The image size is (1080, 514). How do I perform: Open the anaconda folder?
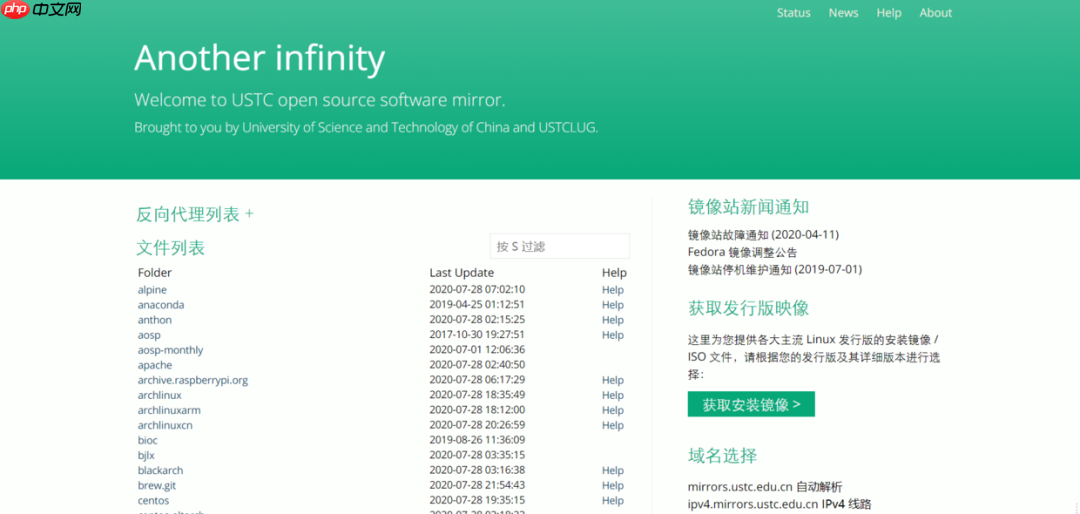pyautogui.click(x=160, y=305)
